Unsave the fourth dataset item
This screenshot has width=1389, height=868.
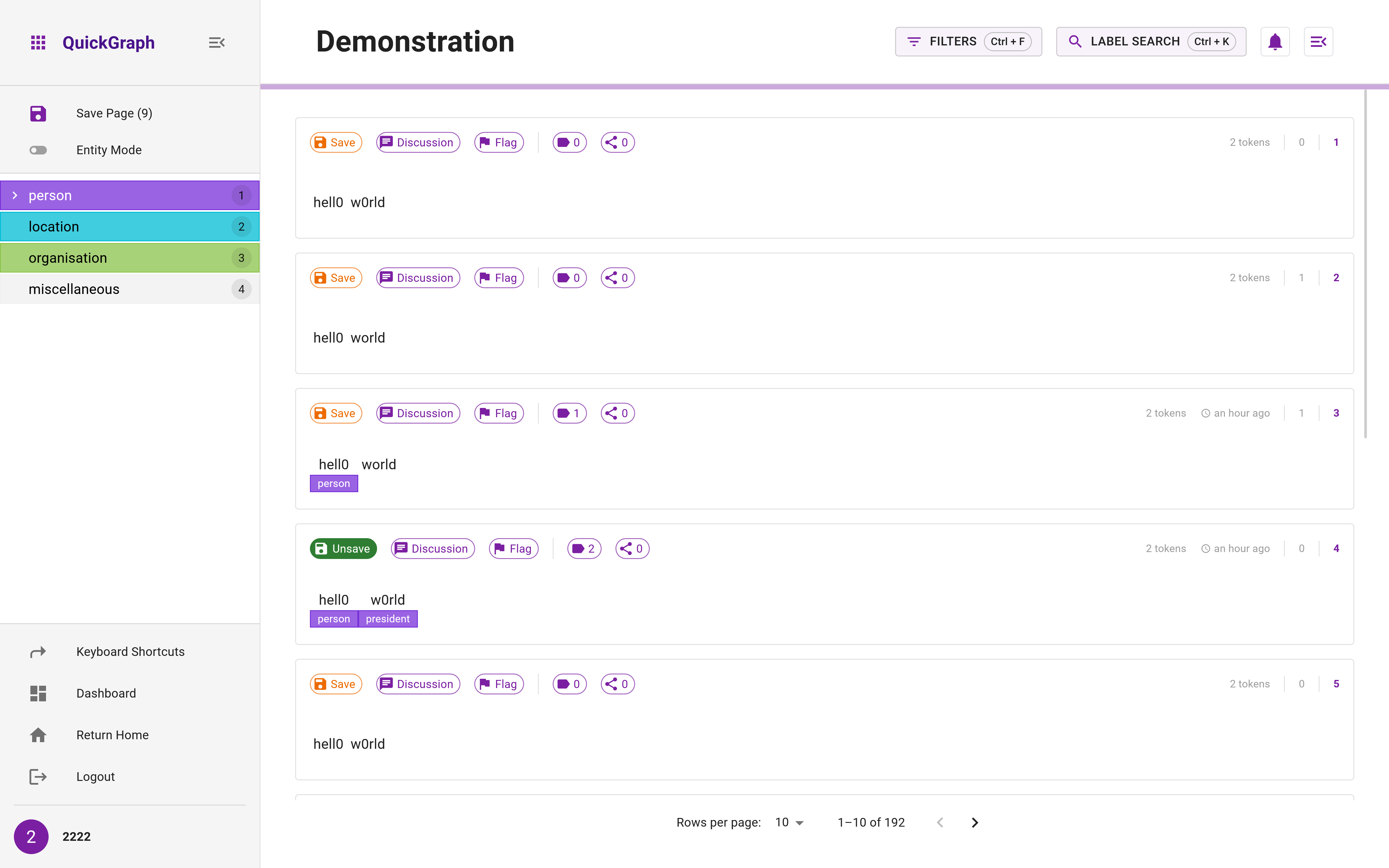343,549
